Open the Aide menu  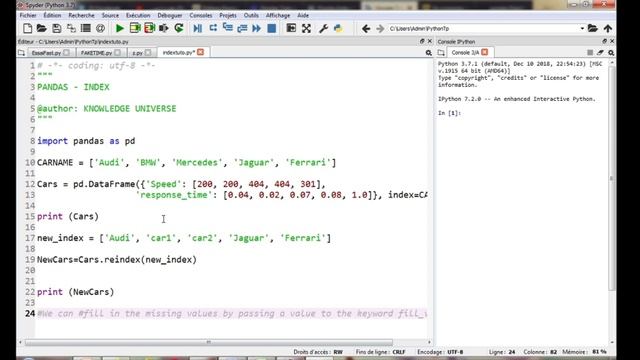tap(303, 16)
